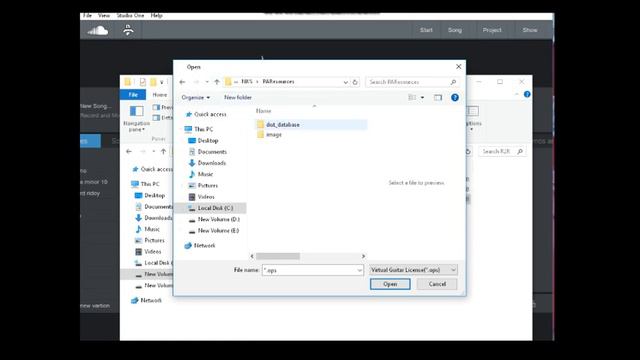Open view options dropdown arrow

click(x=422, y=98)
